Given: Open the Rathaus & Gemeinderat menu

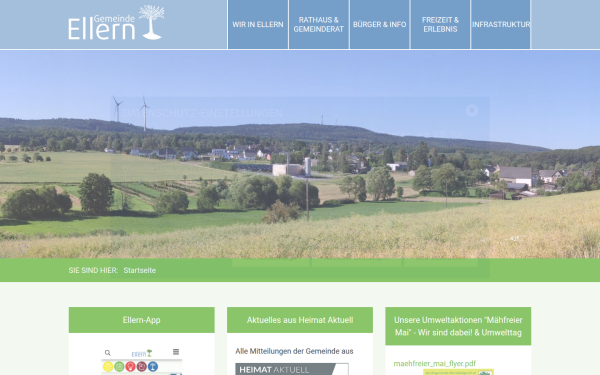Looking at the screenshot, I should point(319,24).
